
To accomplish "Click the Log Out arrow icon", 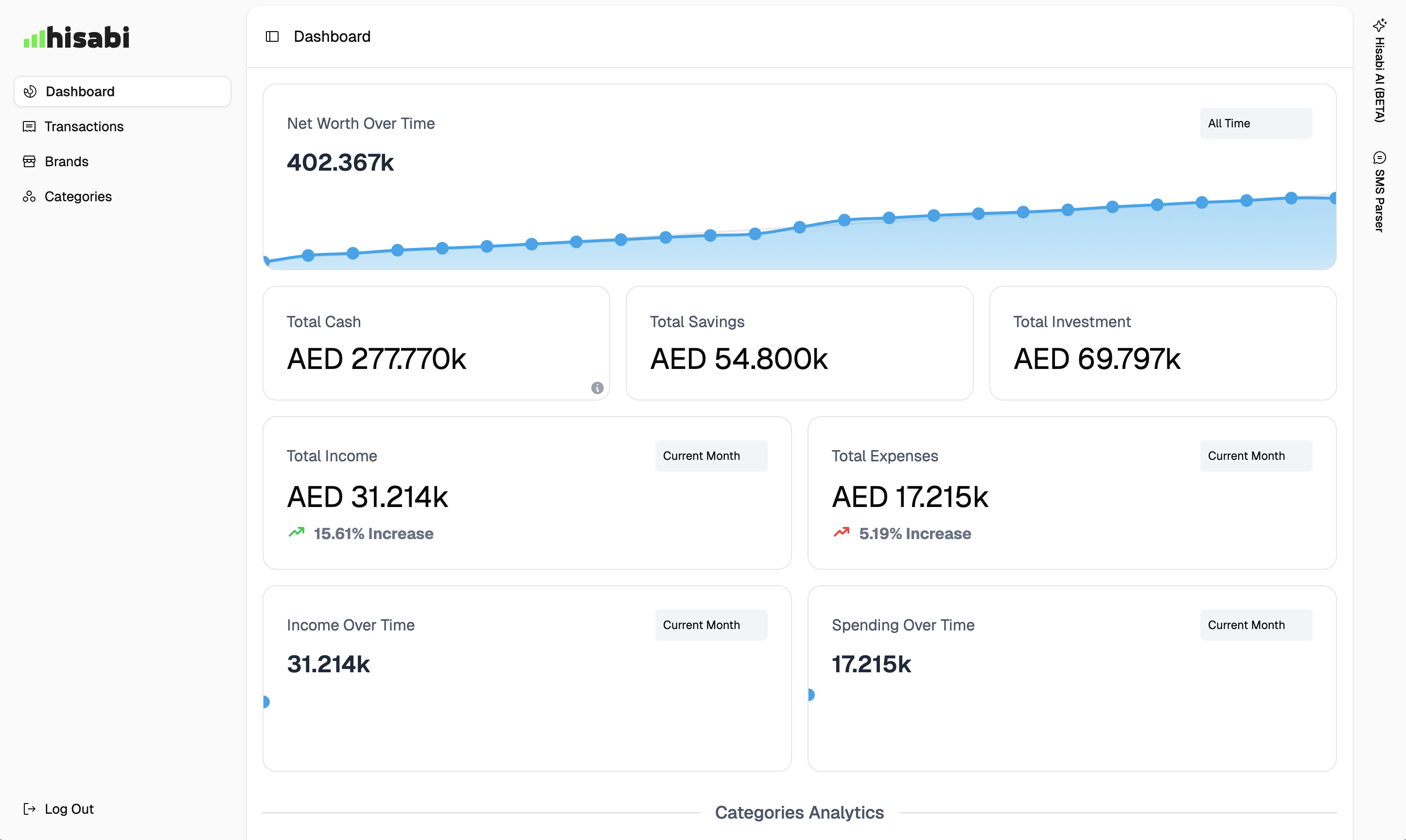I will click(30, 809).
